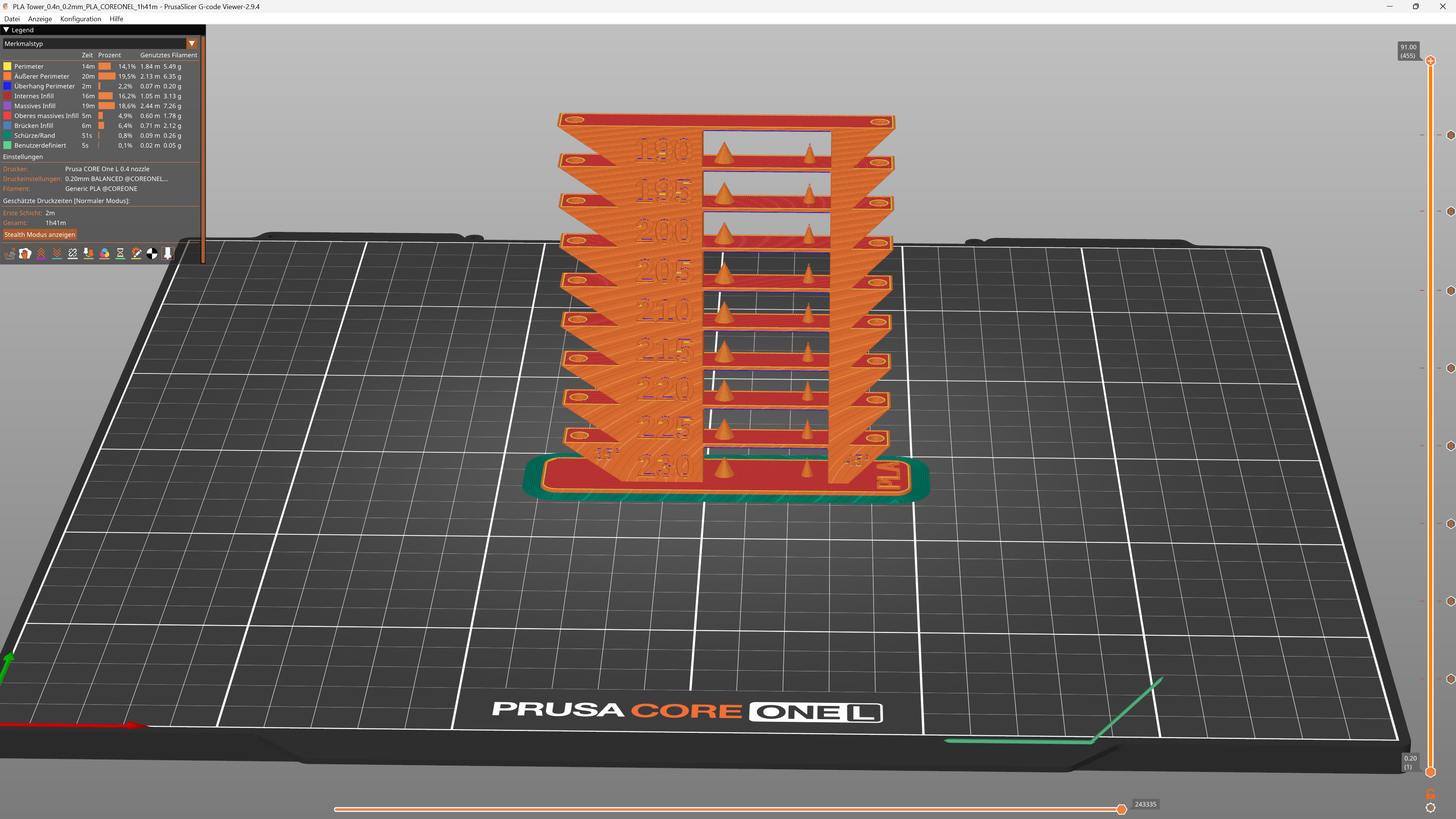This screenshot has height=819, width=1456.
Task: Click the topmost G-code marker on layer slider
Action: point(1450,135)
